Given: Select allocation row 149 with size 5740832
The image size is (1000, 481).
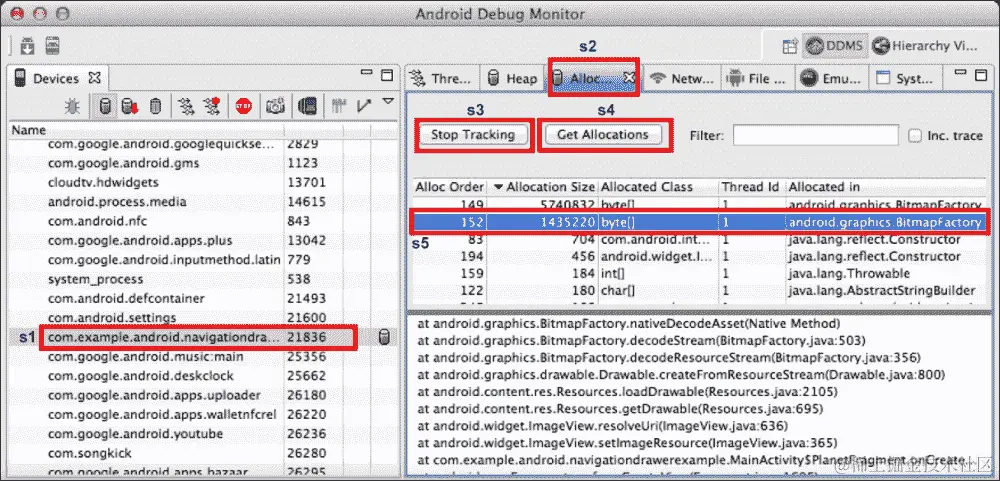Looking at the screenshot, I should [x=698, y=205].
